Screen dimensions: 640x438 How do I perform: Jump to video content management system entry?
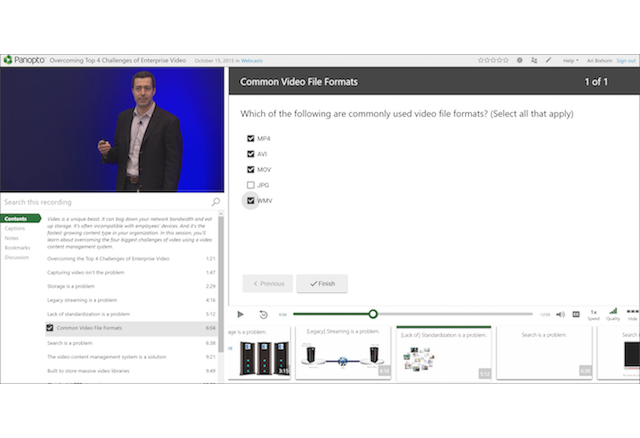pyautogui.click(x=131, y=357)
